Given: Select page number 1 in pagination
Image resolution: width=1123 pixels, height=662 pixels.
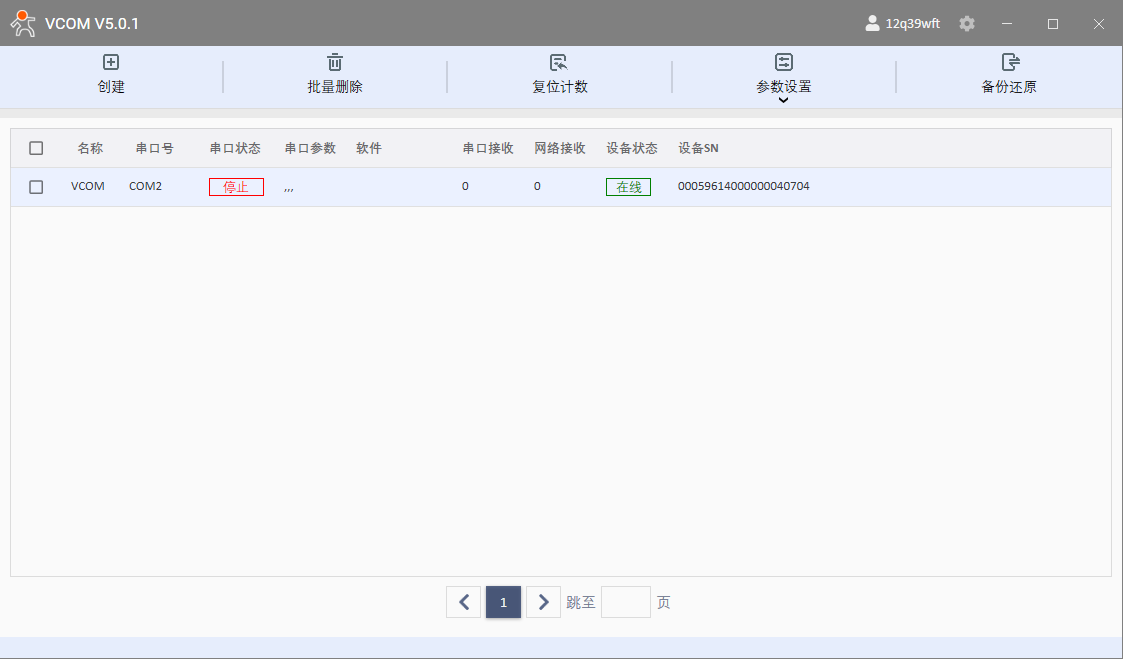Looking at the screenshot, I should point(503,602).
